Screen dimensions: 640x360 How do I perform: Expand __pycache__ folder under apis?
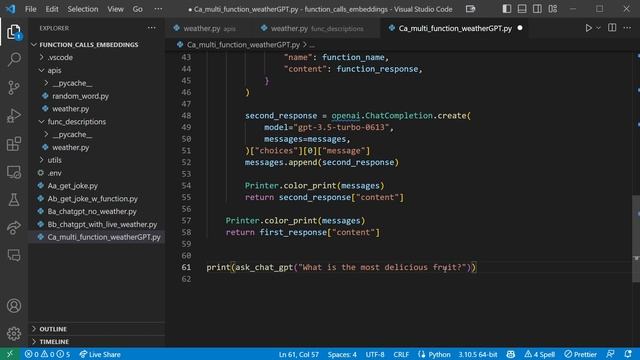pos(72,83)
